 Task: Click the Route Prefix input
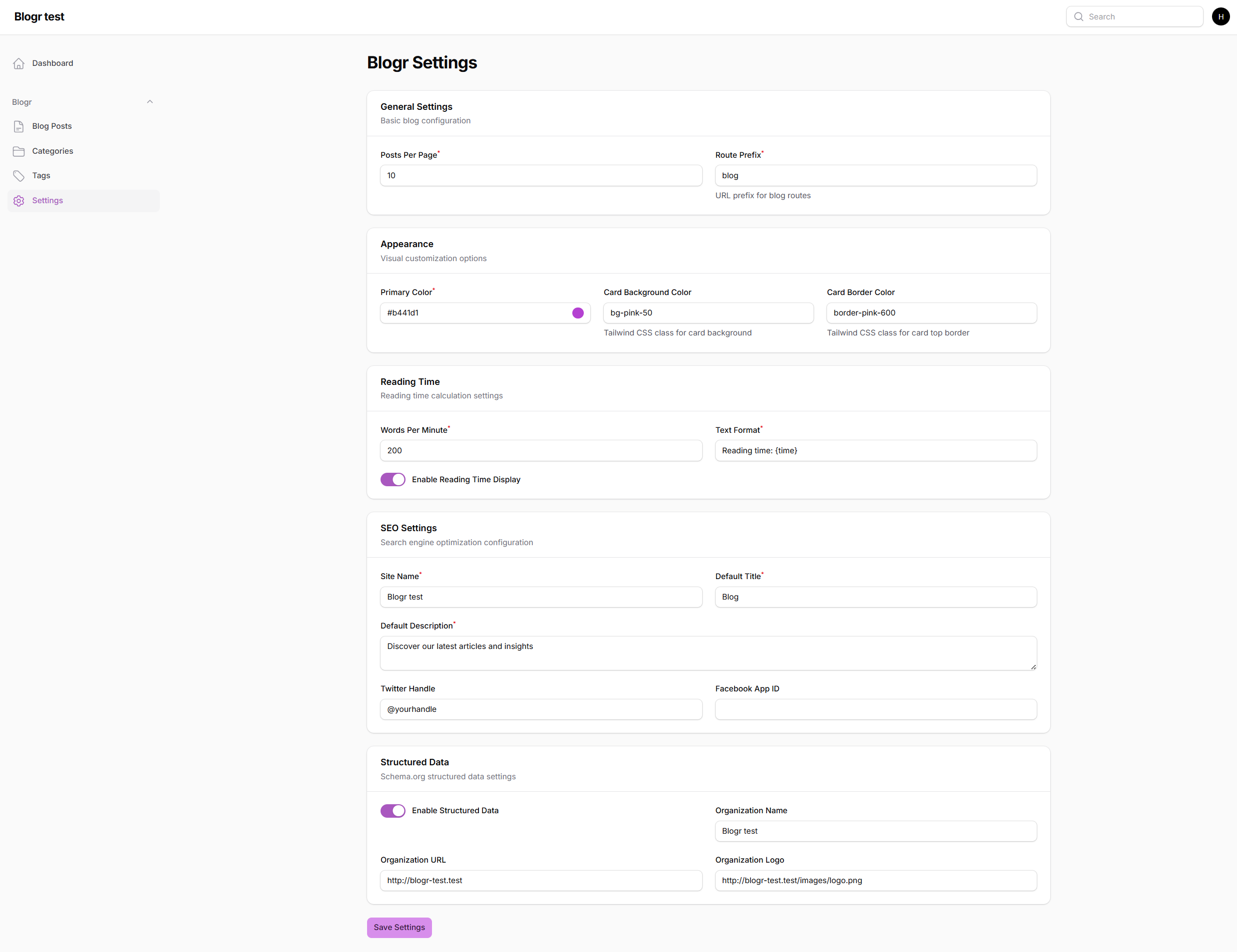point(875,176)
